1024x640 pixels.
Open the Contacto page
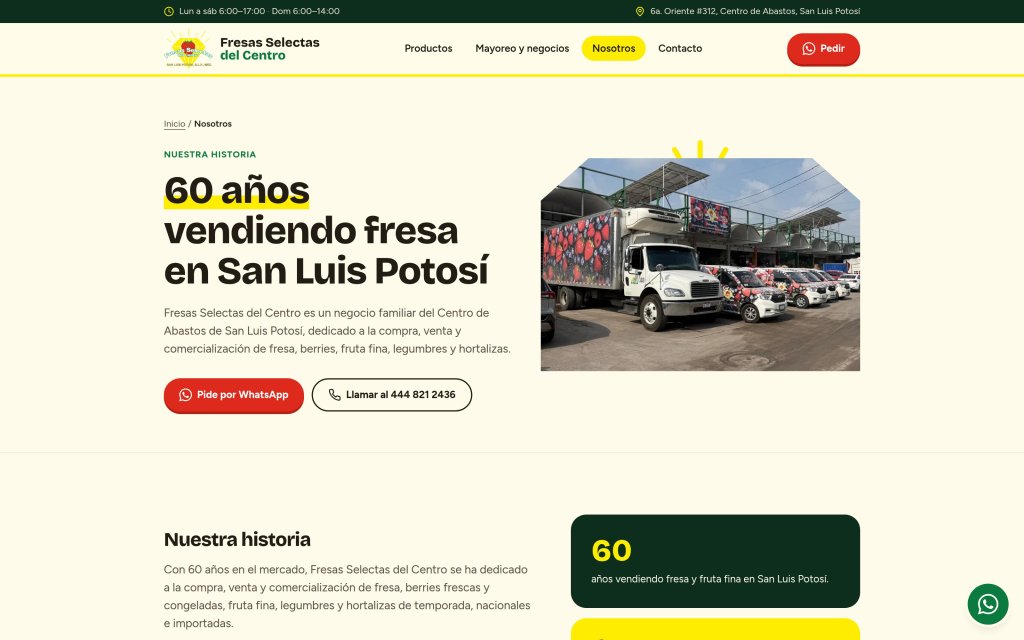680,48
